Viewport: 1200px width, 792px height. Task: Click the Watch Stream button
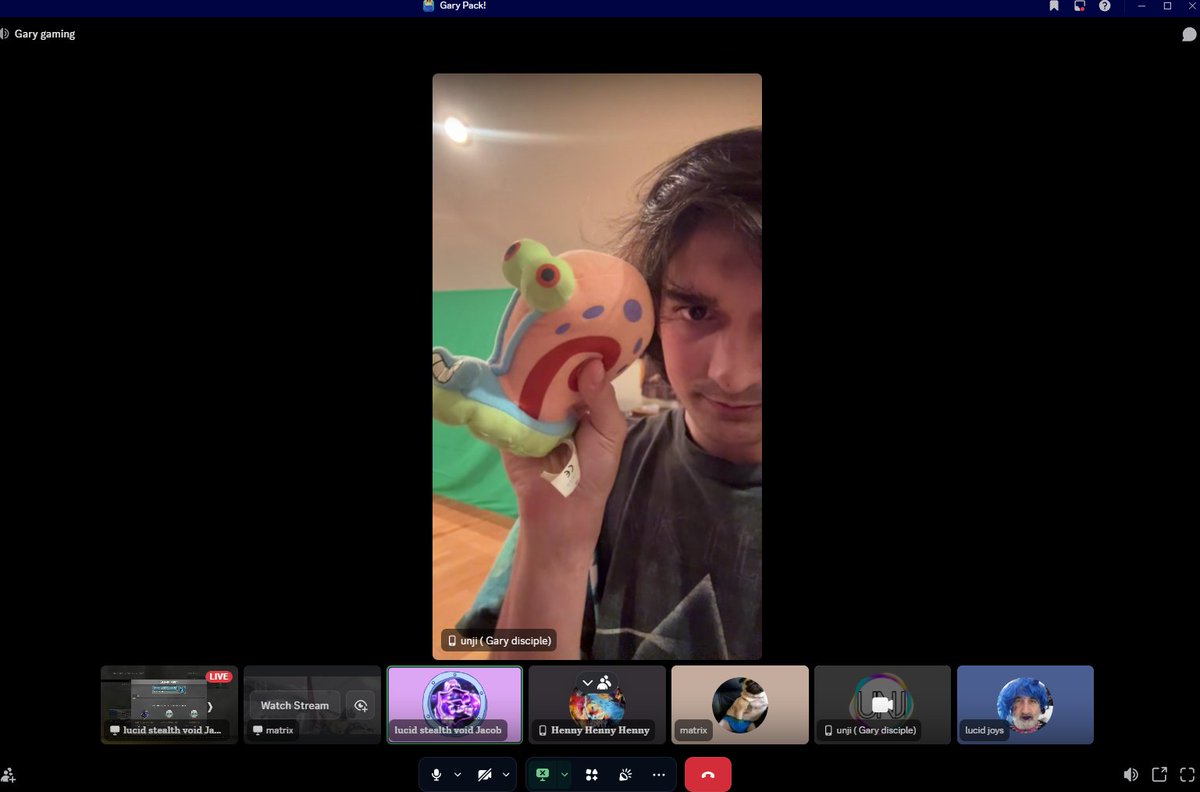point(295,705)
